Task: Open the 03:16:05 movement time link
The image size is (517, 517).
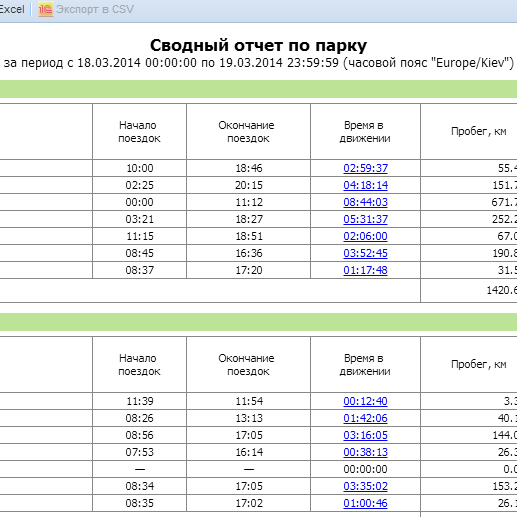Action: (365, 435)
